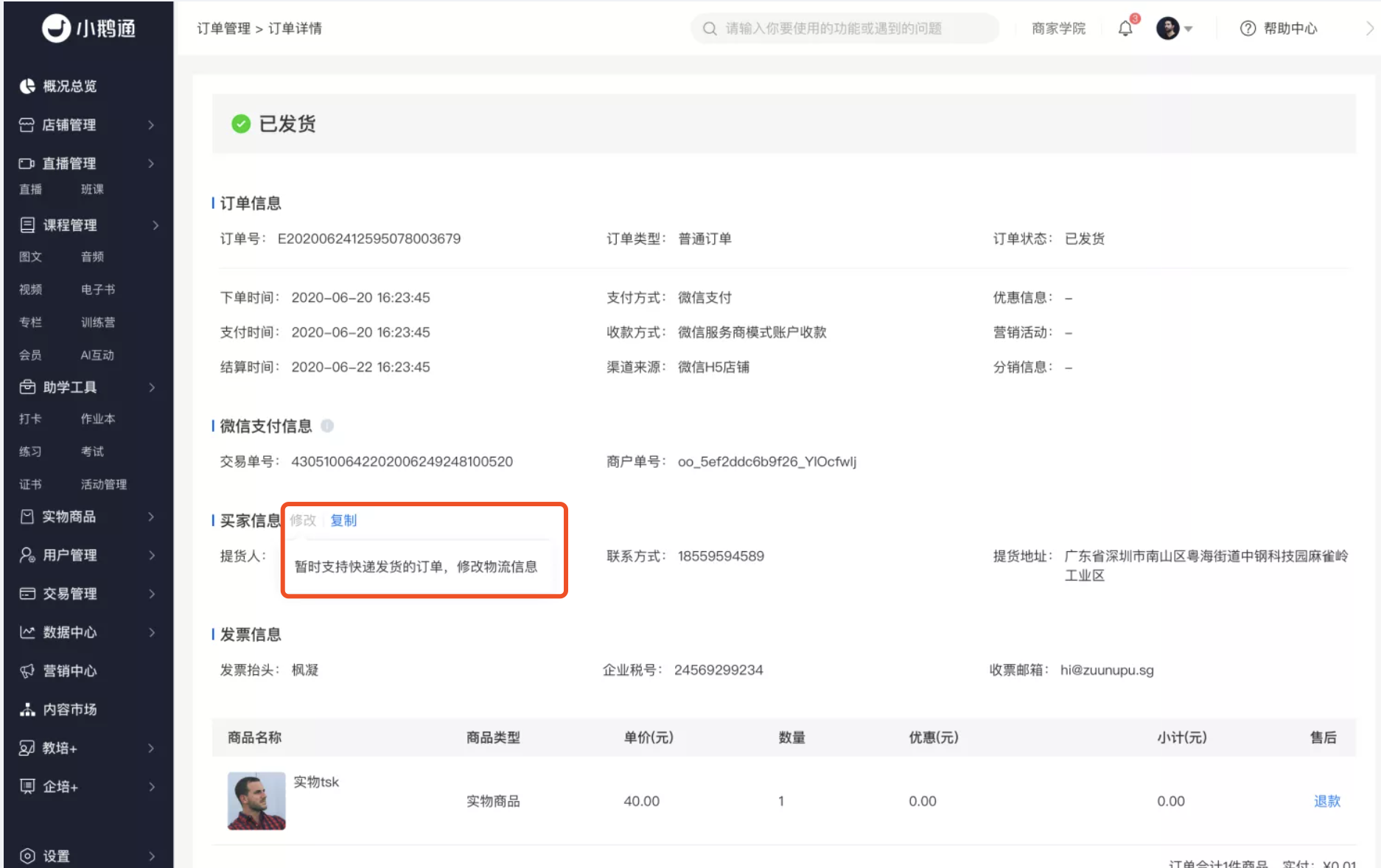Screen dimensions: 1381x868
Task: Open the 考试 submenu item
Action: (92, 451)
